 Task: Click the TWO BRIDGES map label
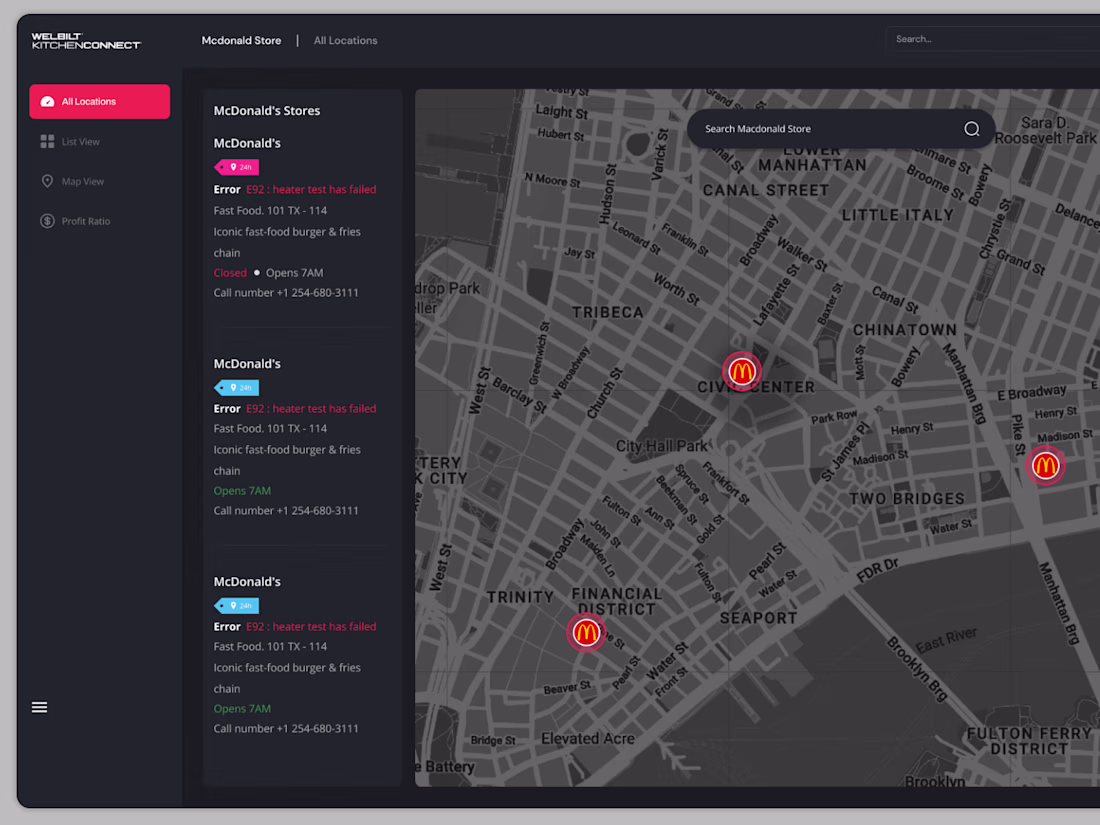point(907,499)
